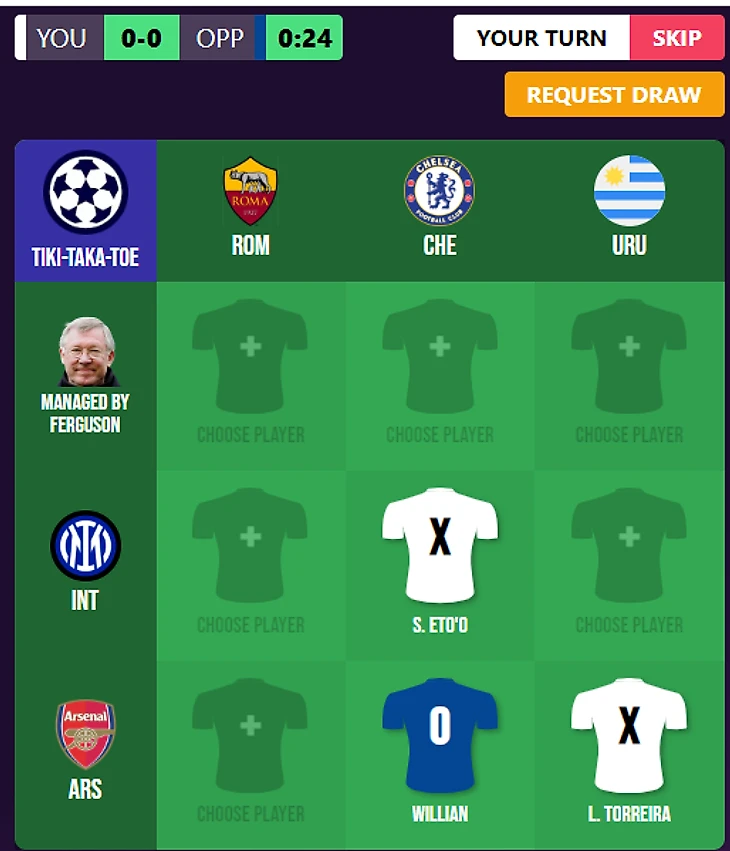Click the 0:24 countdown timer
730x851 pixels.
click(304, 37)
